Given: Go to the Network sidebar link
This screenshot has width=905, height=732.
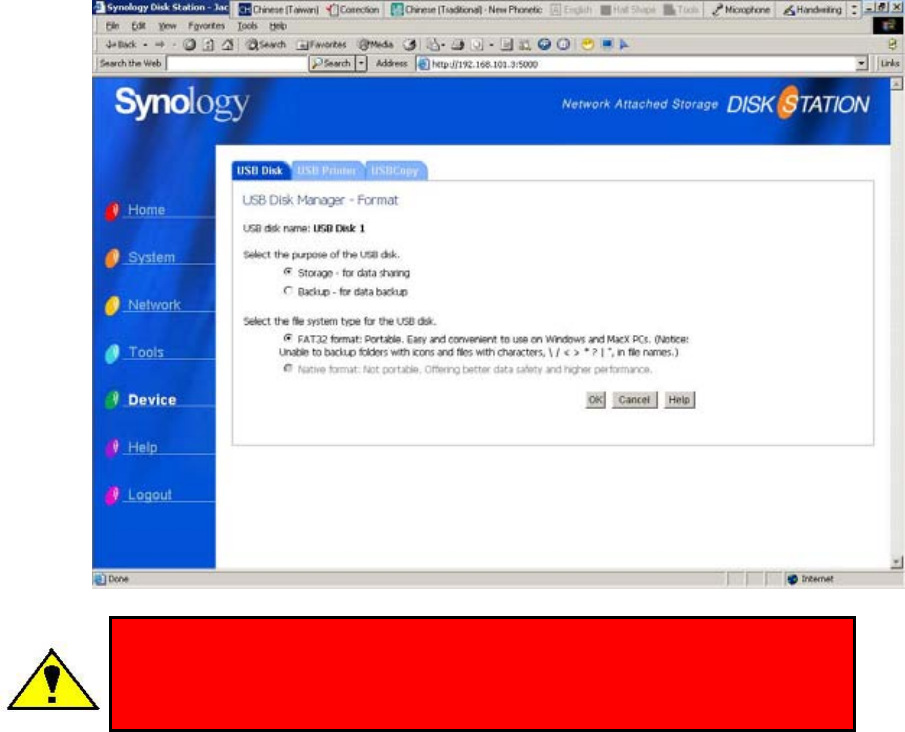Looking at the screenshot, I should [x=154, y=305].
